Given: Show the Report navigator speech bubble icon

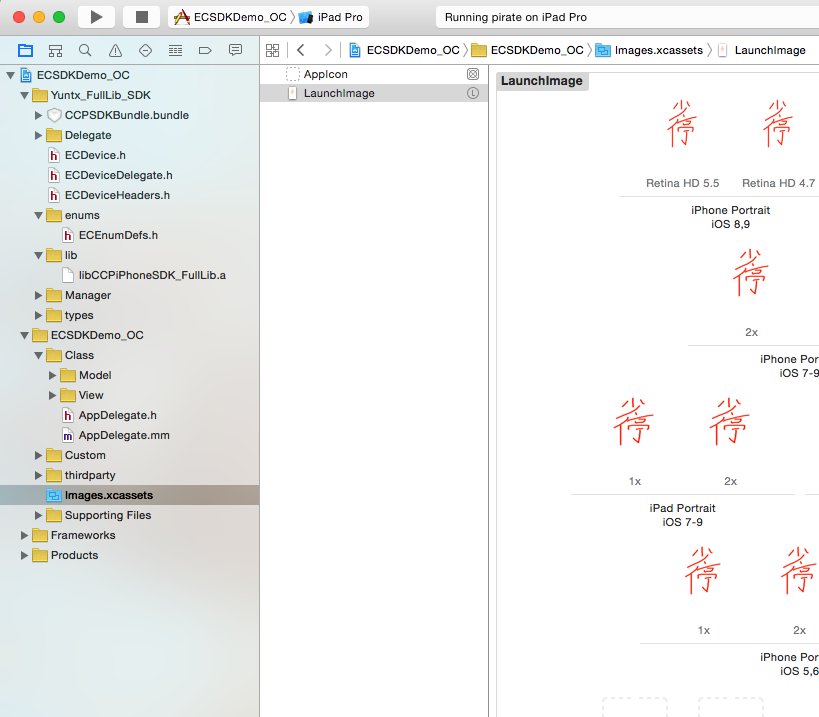Looking at the screenshot, I should [x=236, y=50].
